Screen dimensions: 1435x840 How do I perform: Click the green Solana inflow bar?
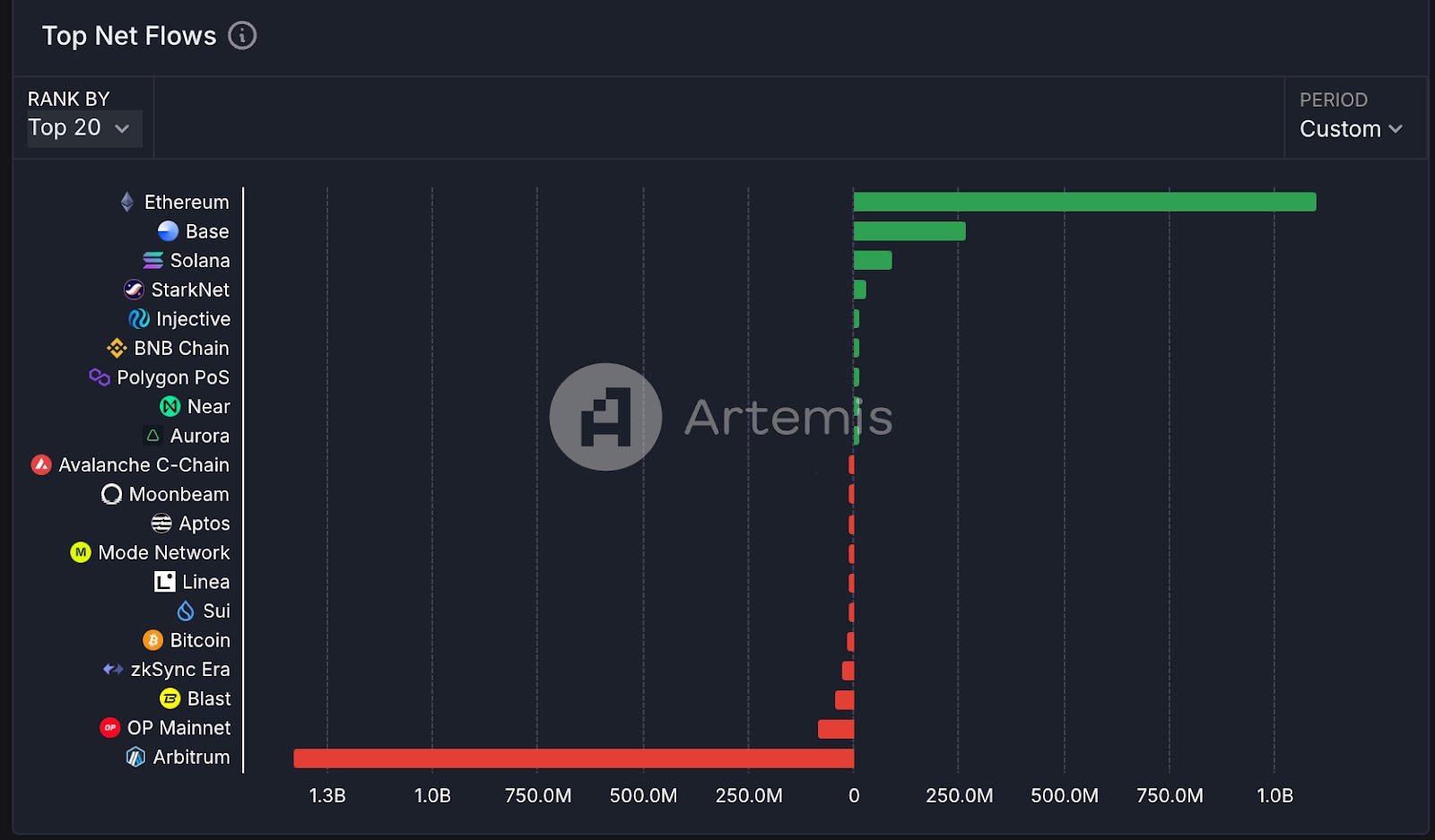[873, 260]
